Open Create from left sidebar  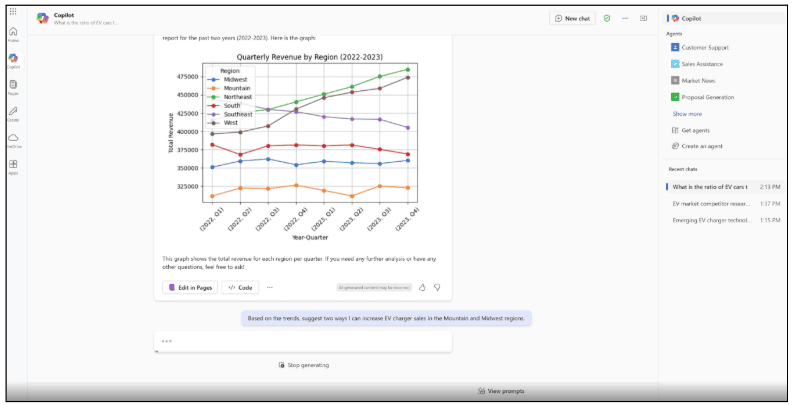point(13,114)
